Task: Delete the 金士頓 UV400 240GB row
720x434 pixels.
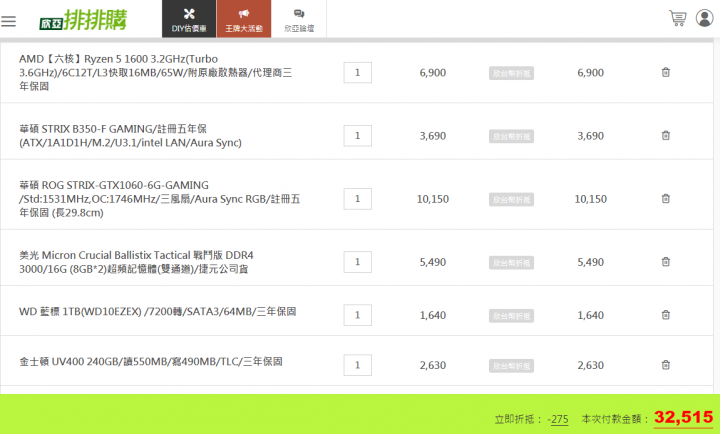Action: (x=665, y=365)
